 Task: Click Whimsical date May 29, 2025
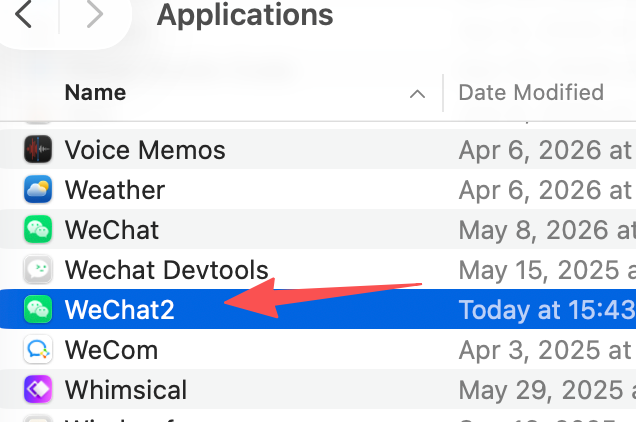547,390
